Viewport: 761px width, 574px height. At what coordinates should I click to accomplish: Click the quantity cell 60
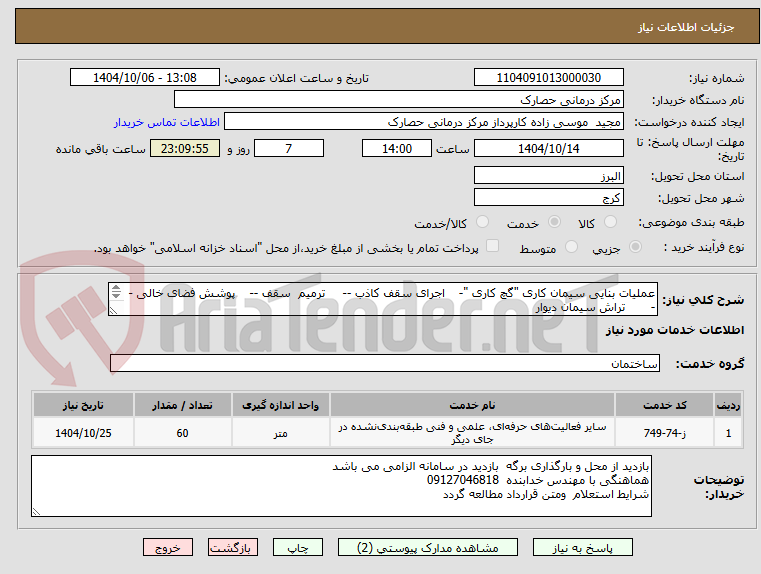click(182, 433)
